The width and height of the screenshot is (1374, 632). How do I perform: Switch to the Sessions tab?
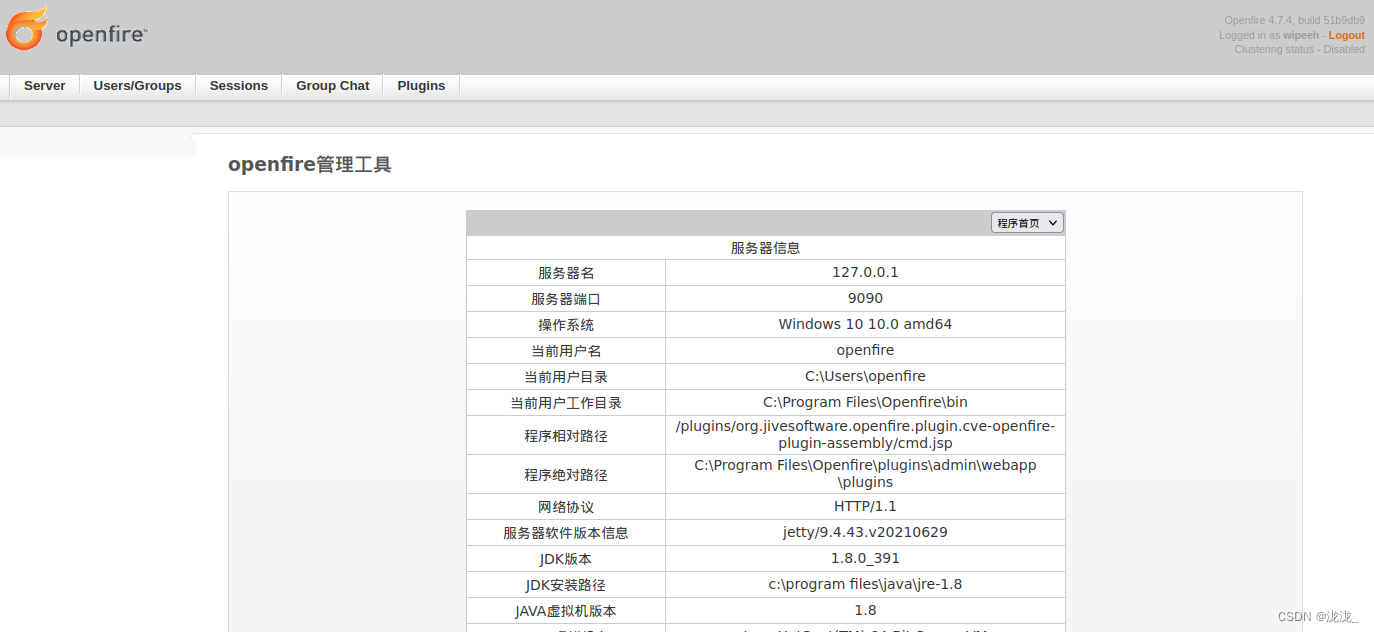(x=239, y=86)
